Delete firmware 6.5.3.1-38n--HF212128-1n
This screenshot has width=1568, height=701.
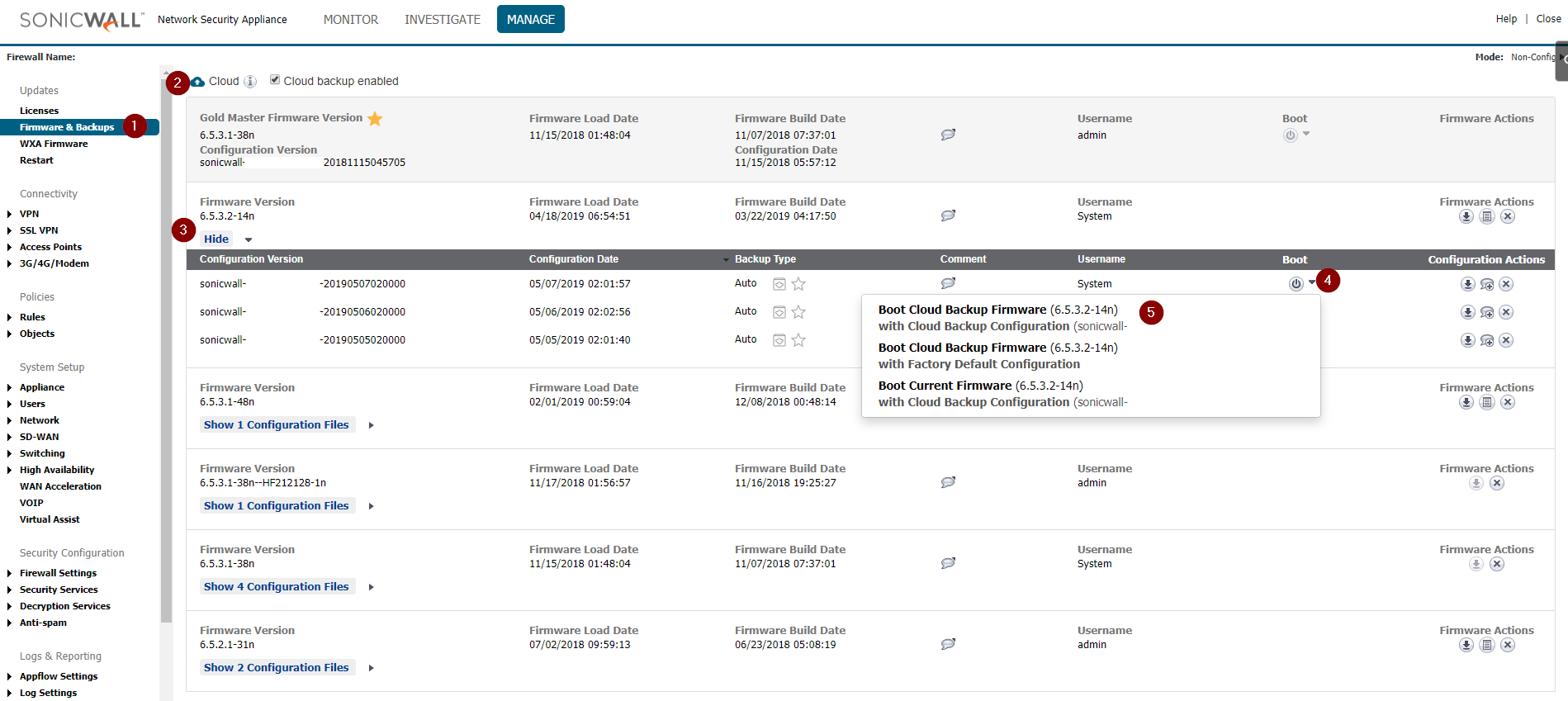click(1497, 483)
